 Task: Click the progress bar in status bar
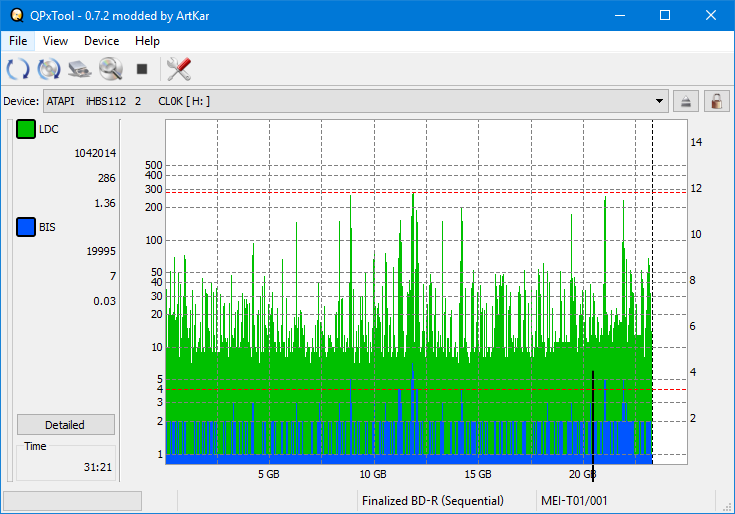73,501
